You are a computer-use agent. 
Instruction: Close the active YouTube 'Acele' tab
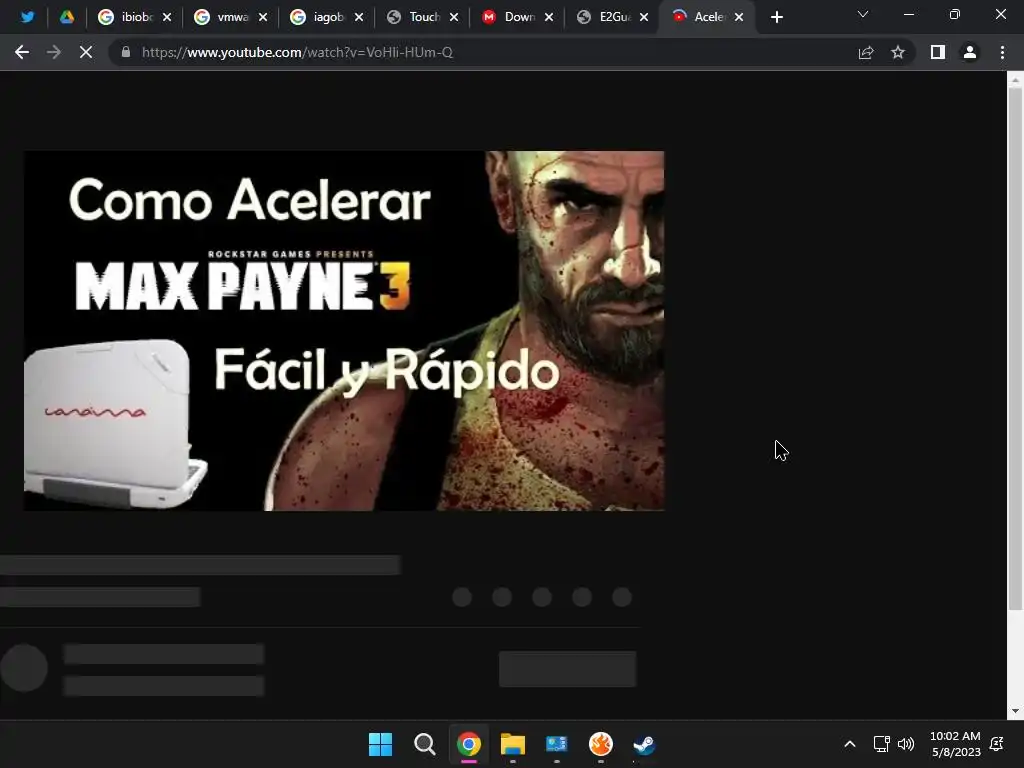click(739, 17)
